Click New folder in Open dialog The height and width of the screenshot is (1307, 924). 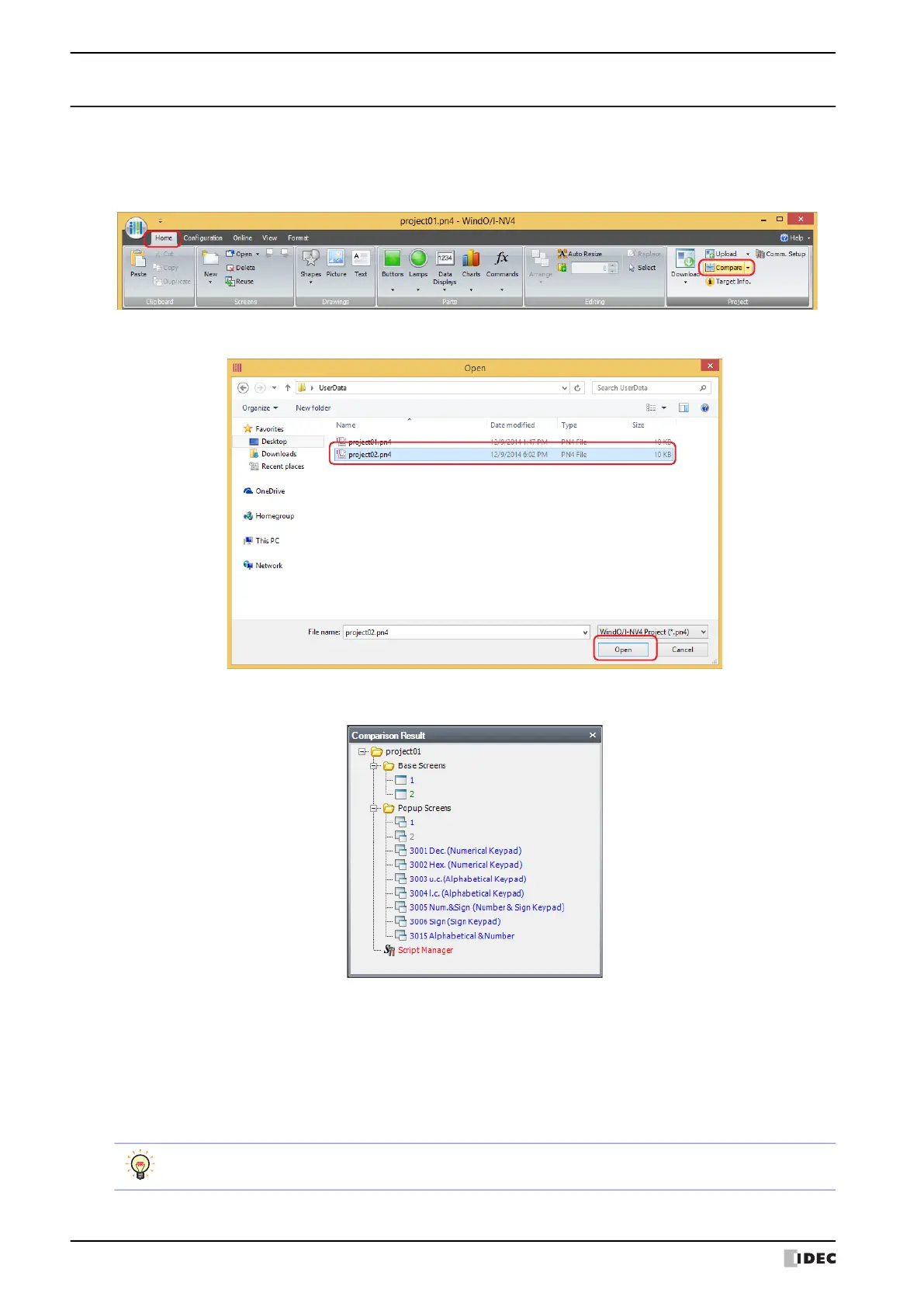coord(313,408)
